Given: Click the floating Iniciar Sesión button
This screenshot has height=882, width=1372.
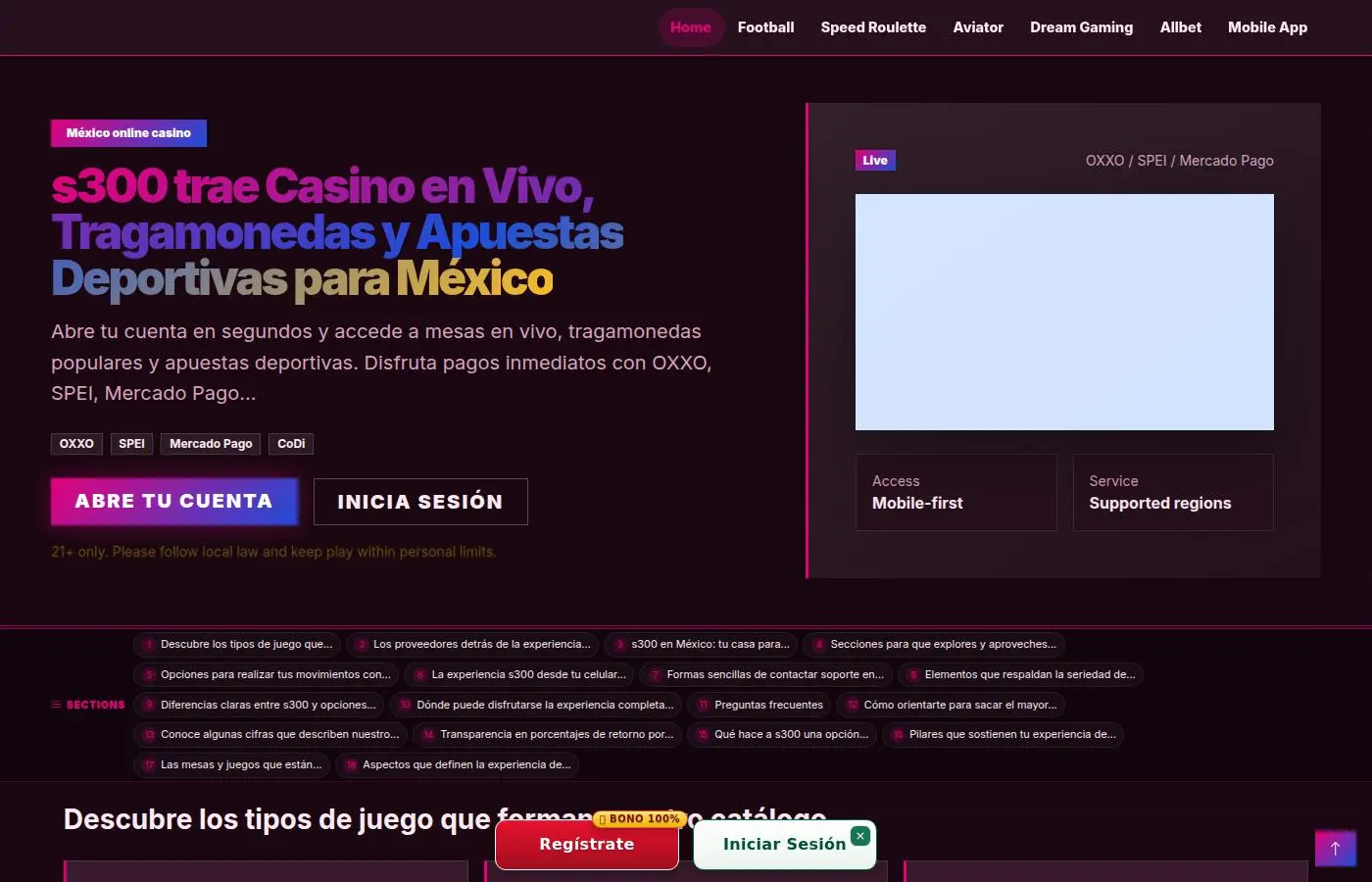Looking at the screenshot, I should click(x=784, y=845).
